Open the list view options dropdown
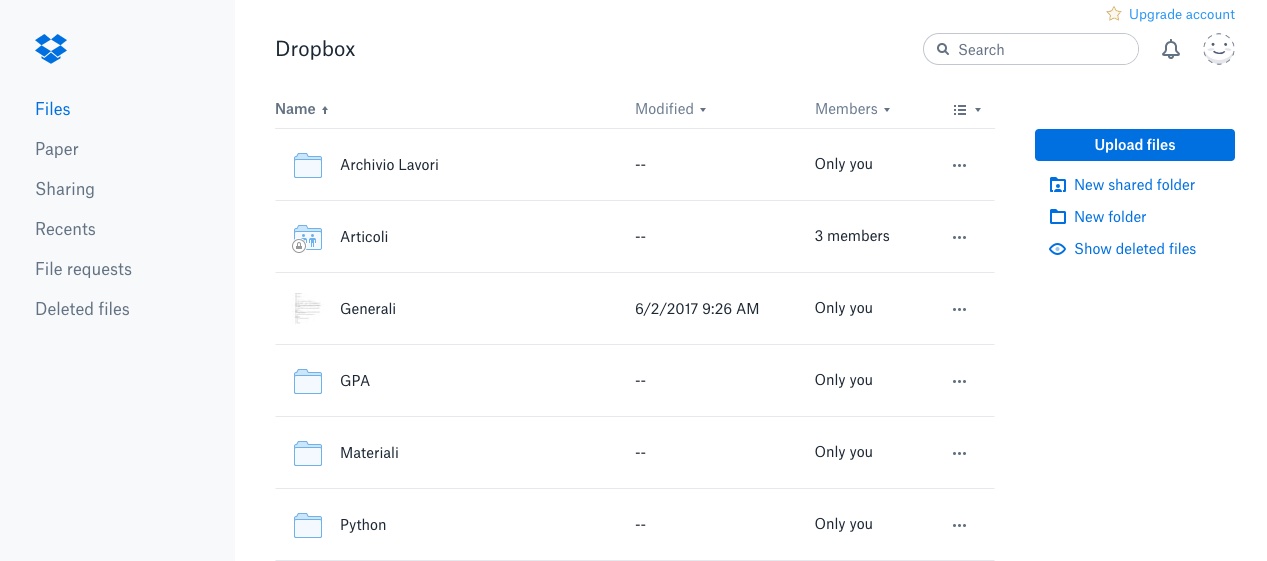Image resolution: width=1267 pixels, height=561 pixels. click(966, 110)
